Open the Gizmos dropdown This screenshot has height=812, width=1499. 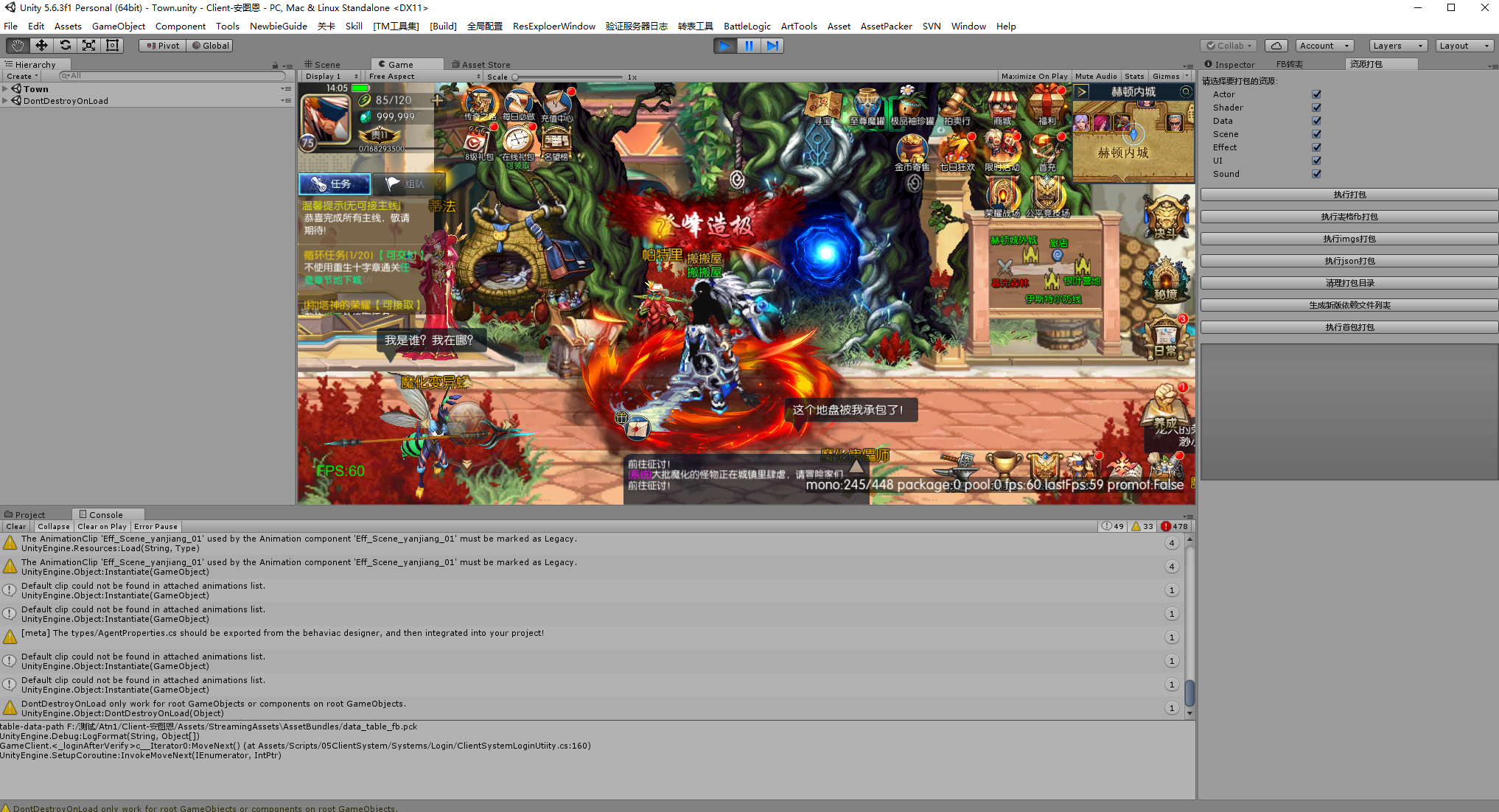[1170, 77]
